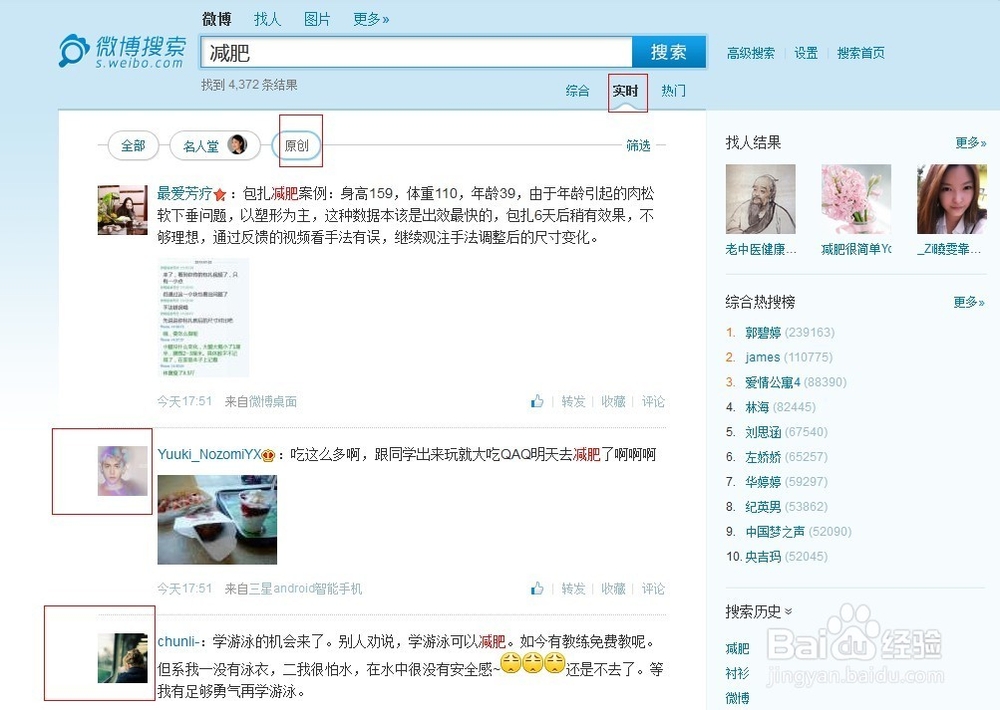Switch to the 图片 search category
The image size is (1000, 710).
coord(317,19)
